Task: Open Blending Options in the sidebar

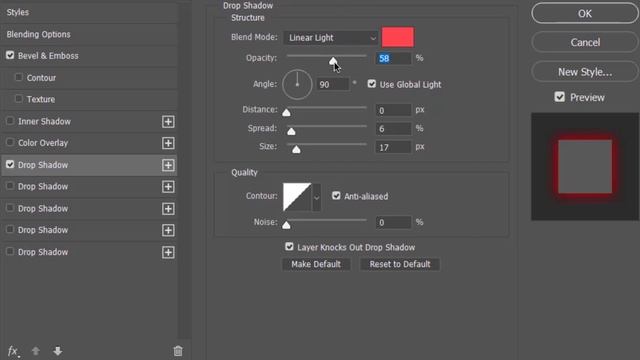Action: pyautogui.click(x=38, y=34)
